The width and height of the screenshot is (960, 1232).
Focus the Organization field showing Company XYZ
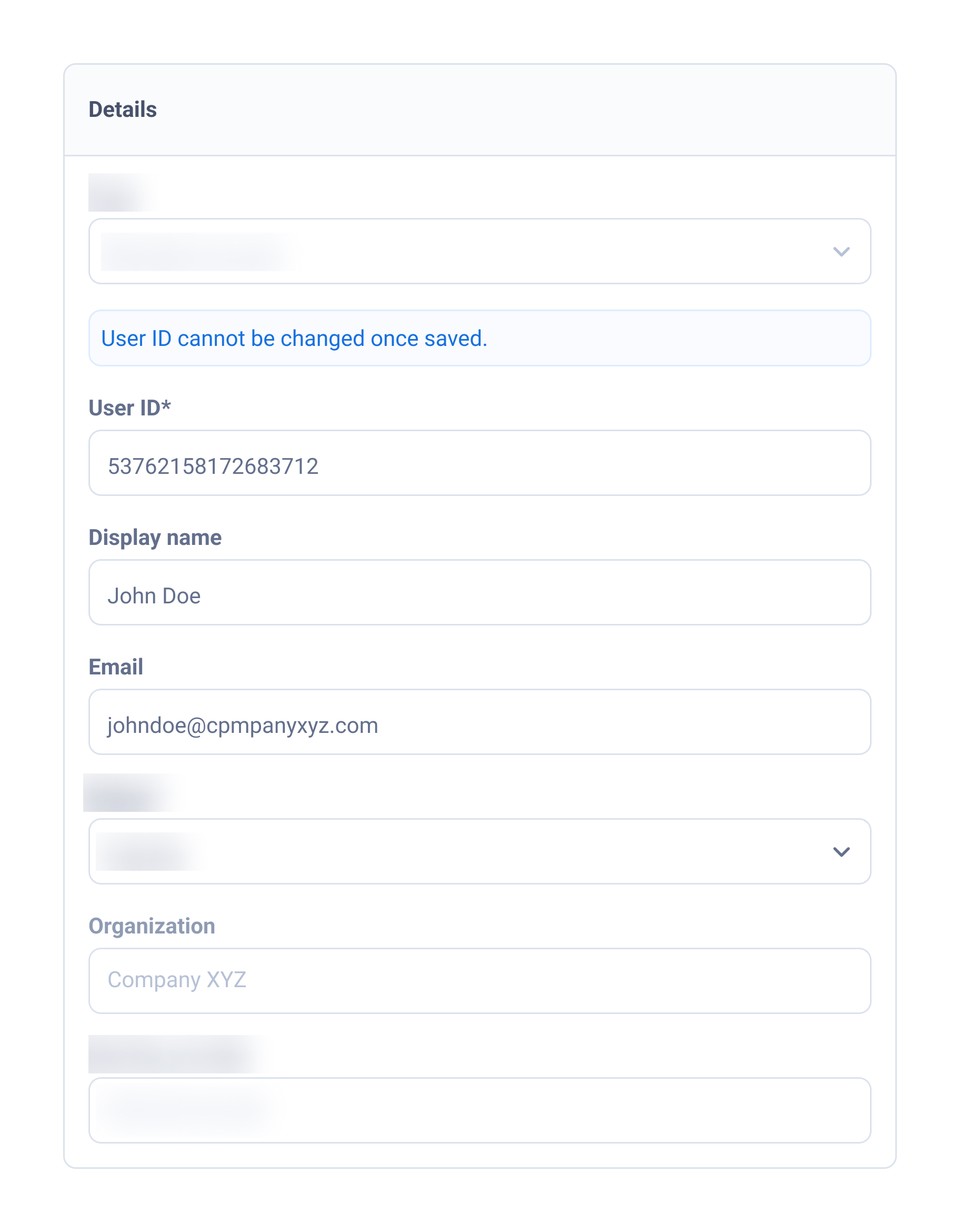[x=479, y=981]
